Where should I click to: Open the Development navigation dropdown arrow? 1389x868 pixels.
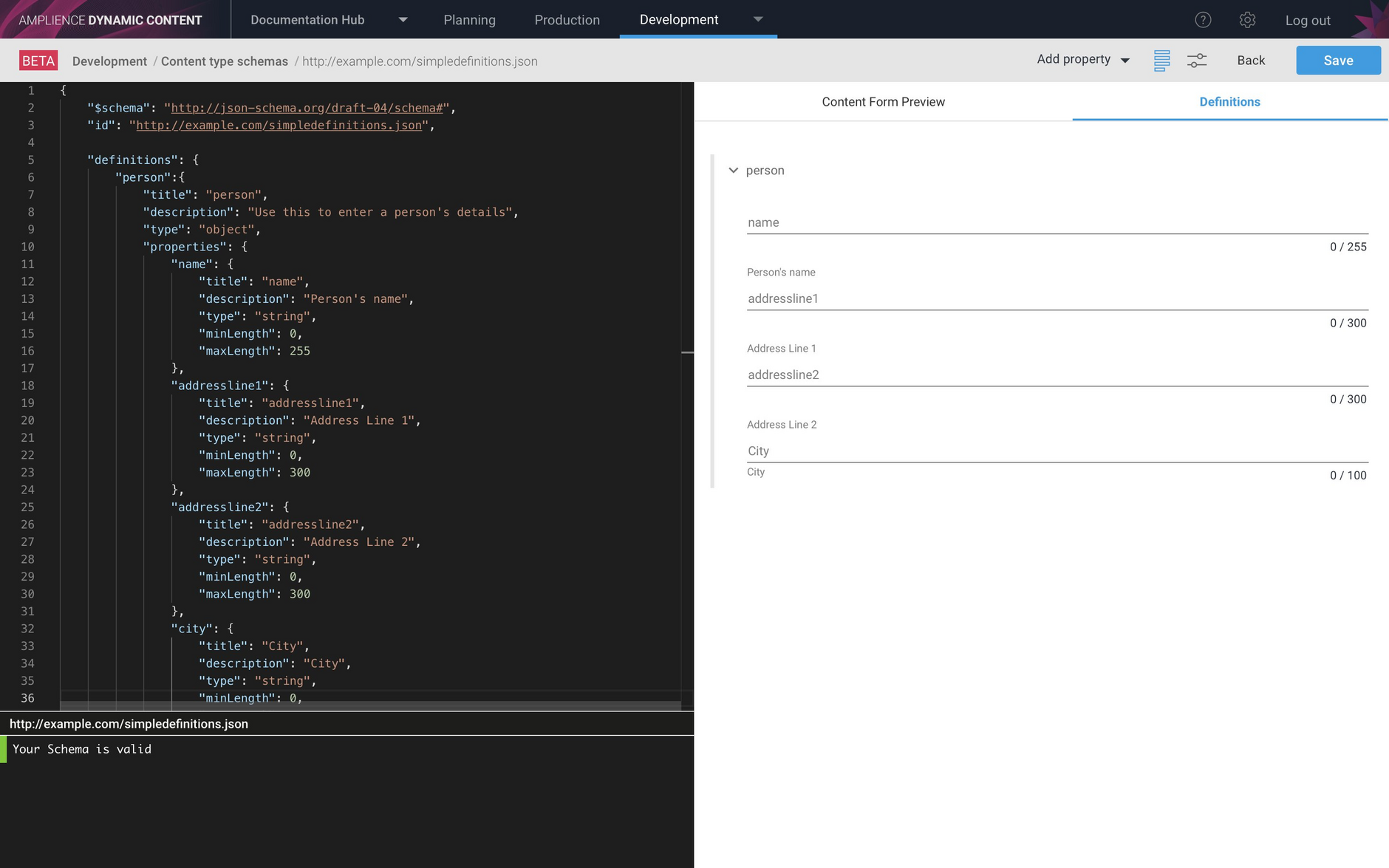[x=760, y=19]
